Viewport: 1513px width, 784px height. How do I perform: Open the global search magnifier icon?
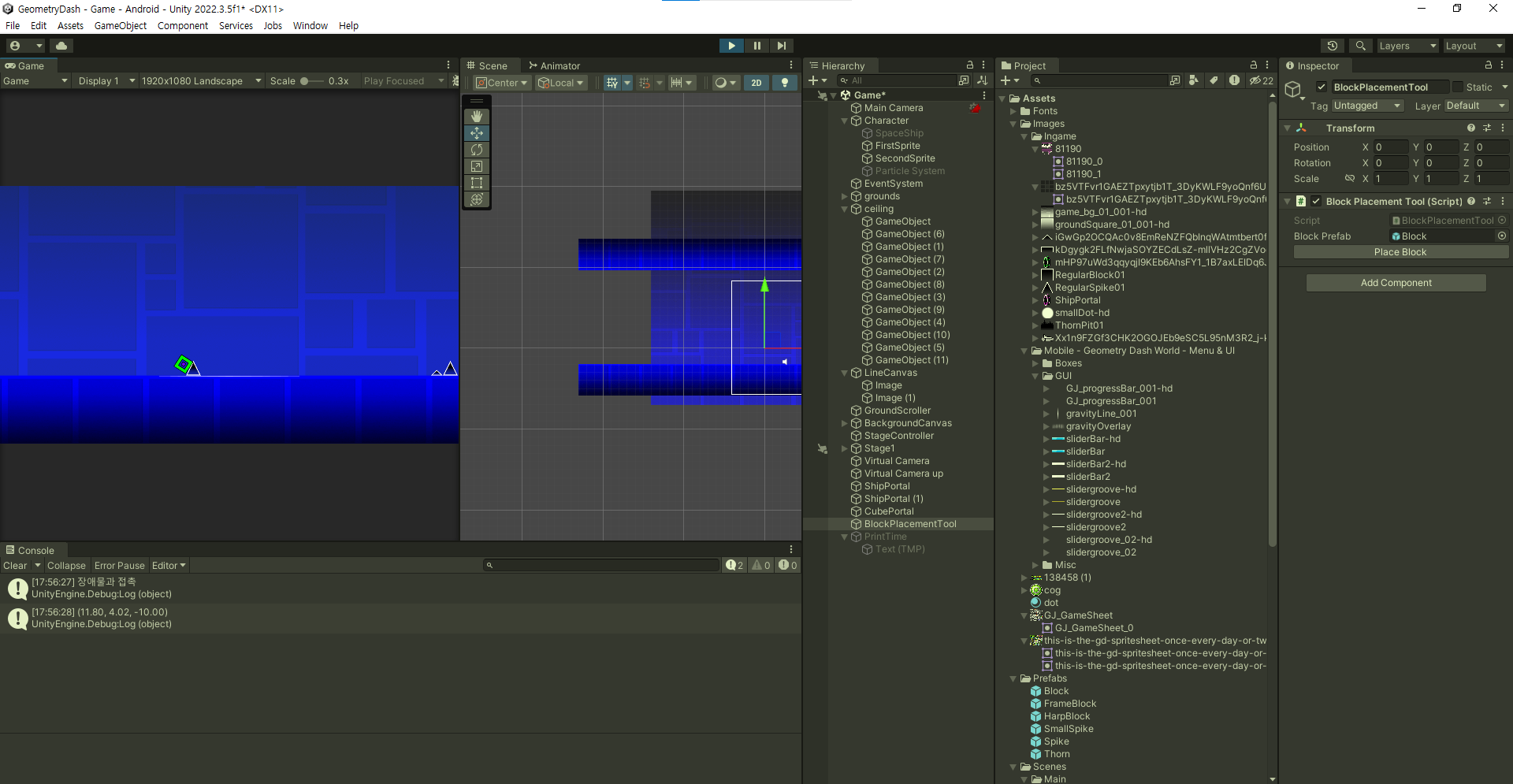tap(1360, 46)
